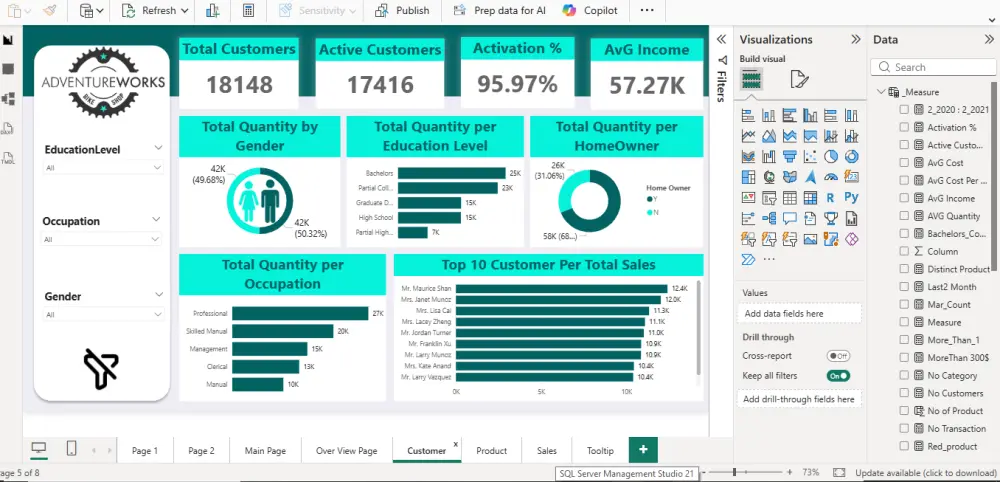Switch to the Product page tab
This screenshot has height=482, width=1000.
(491, 450)
